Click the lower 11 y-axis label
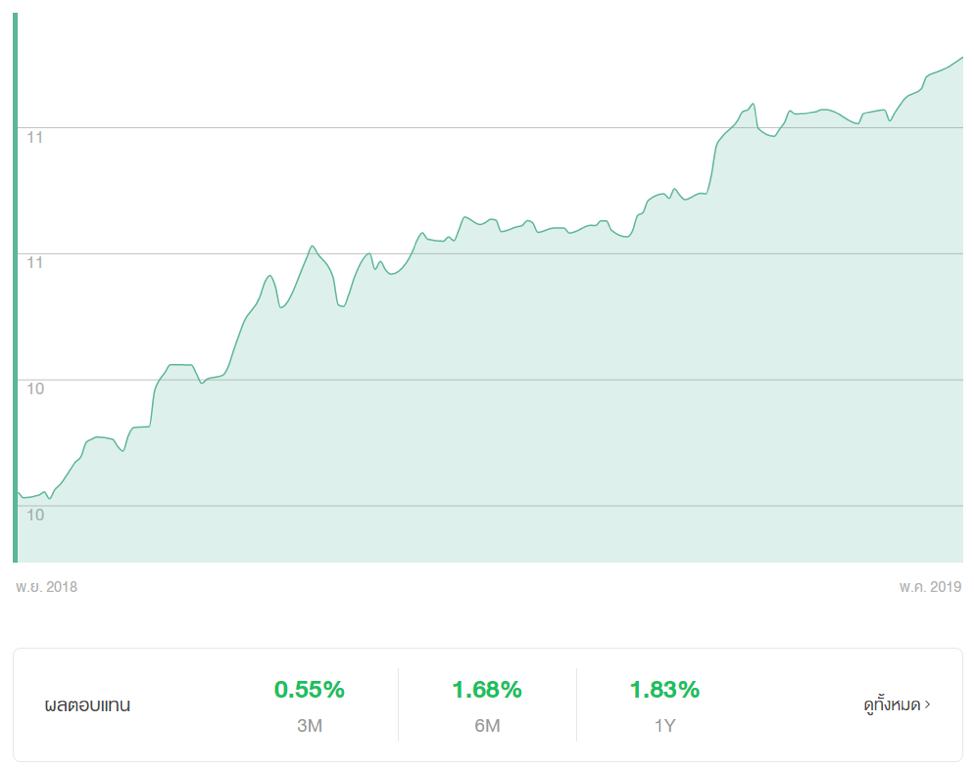 pos(35,262)
